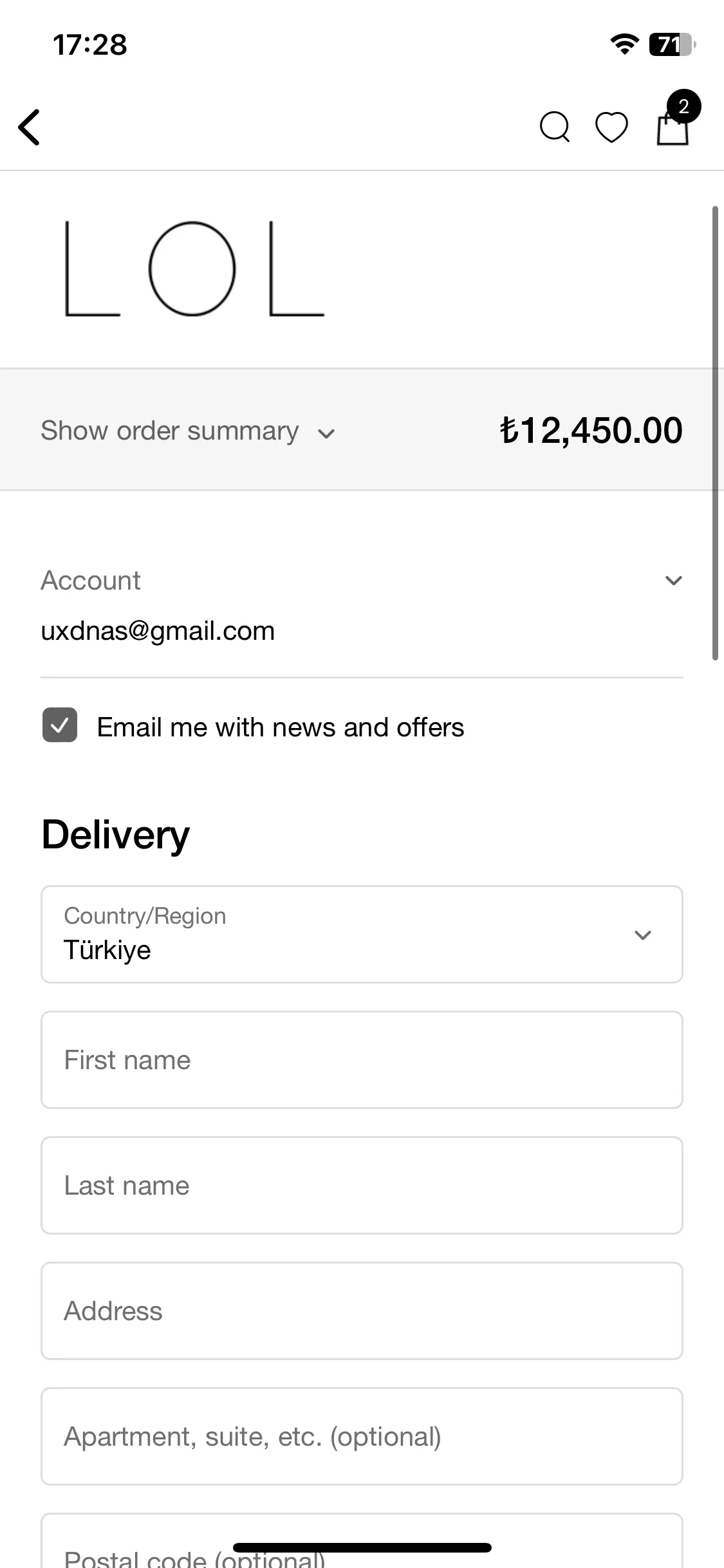
Task: Tap the order total ₺12,450.00
Action: coord(591,430)
